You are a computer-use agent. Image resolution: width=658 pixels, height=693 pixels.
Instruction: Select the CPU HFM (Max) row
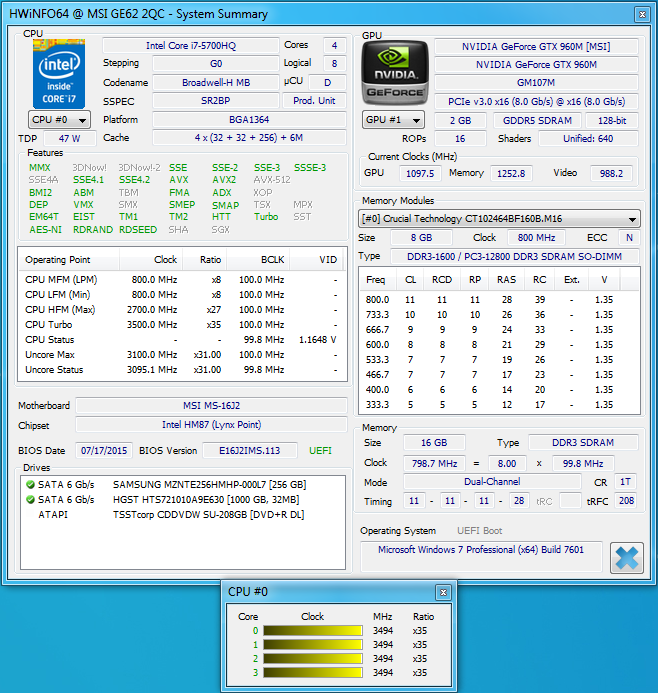tap(182, 310)
